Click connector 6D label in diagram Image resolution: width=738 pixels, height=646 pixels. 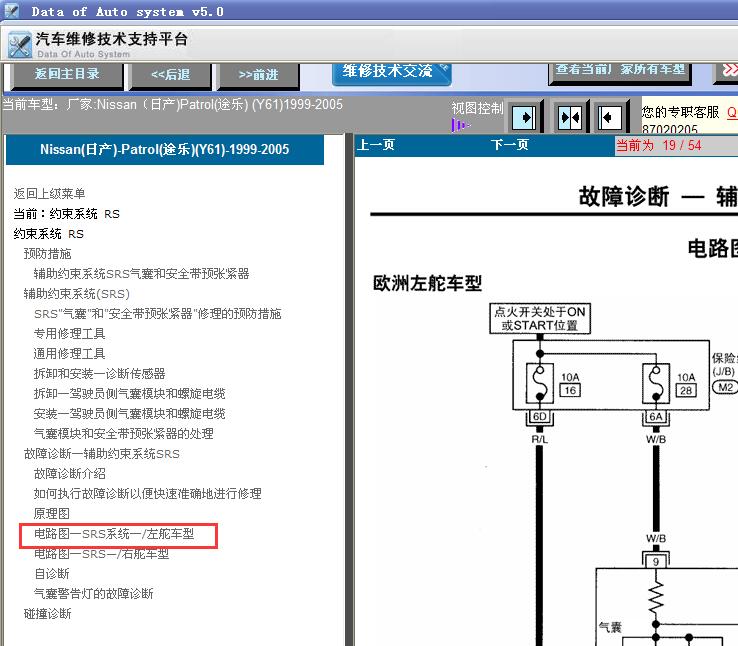click(x=539, y=416)
